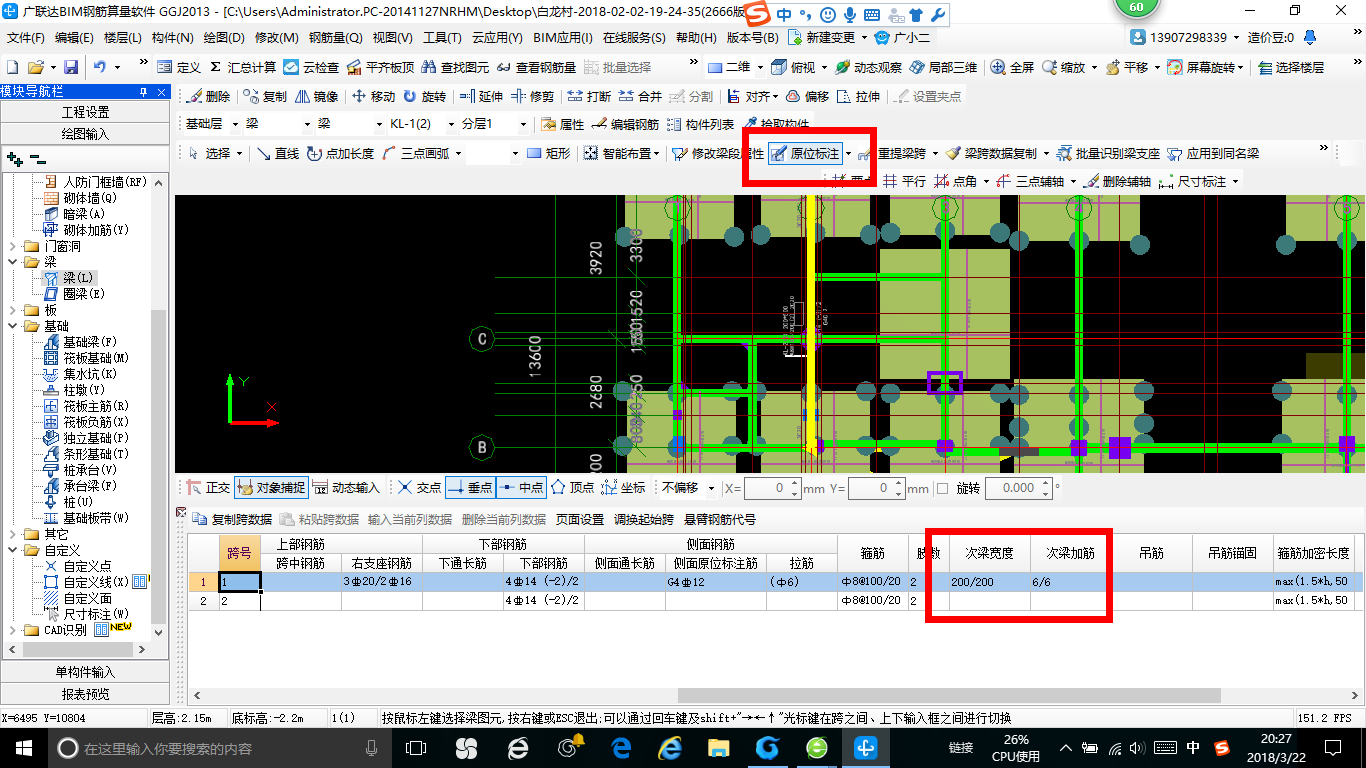1366x768 pixels.
Task: Open 属性 properties panel
Action: coord(562,125)
